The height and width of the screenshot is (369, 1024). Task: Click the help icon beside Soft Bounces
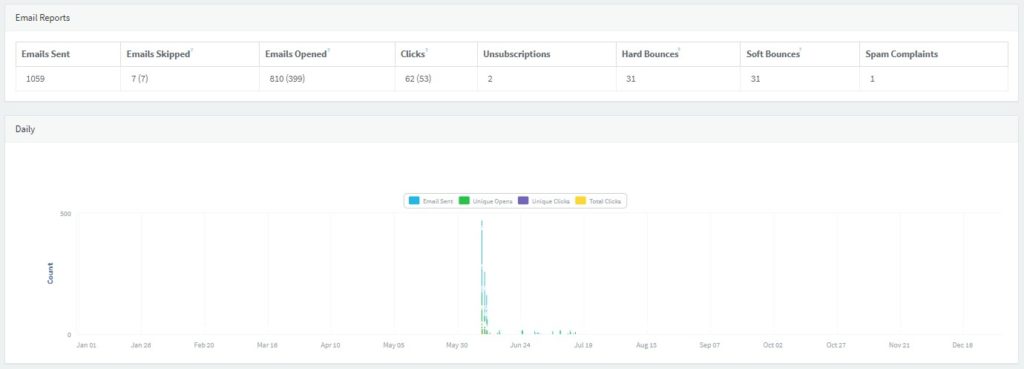[x=801, y=50]
